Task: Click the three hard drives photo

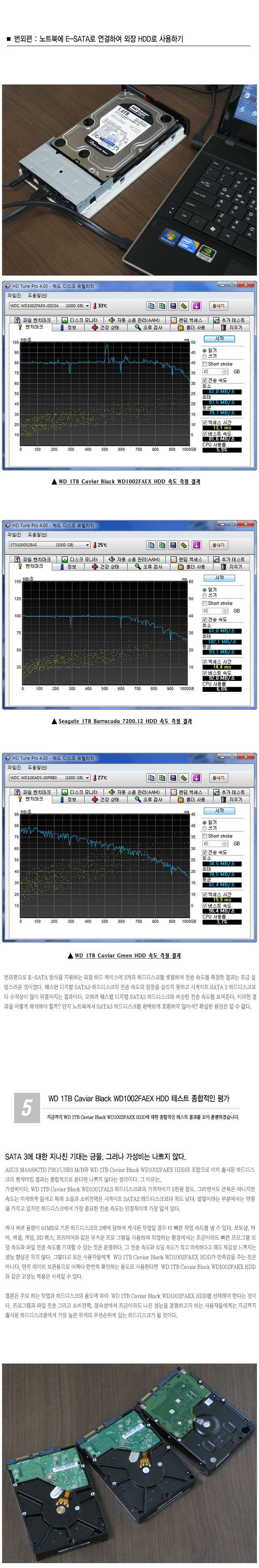Action: [x=129, y=1463]
